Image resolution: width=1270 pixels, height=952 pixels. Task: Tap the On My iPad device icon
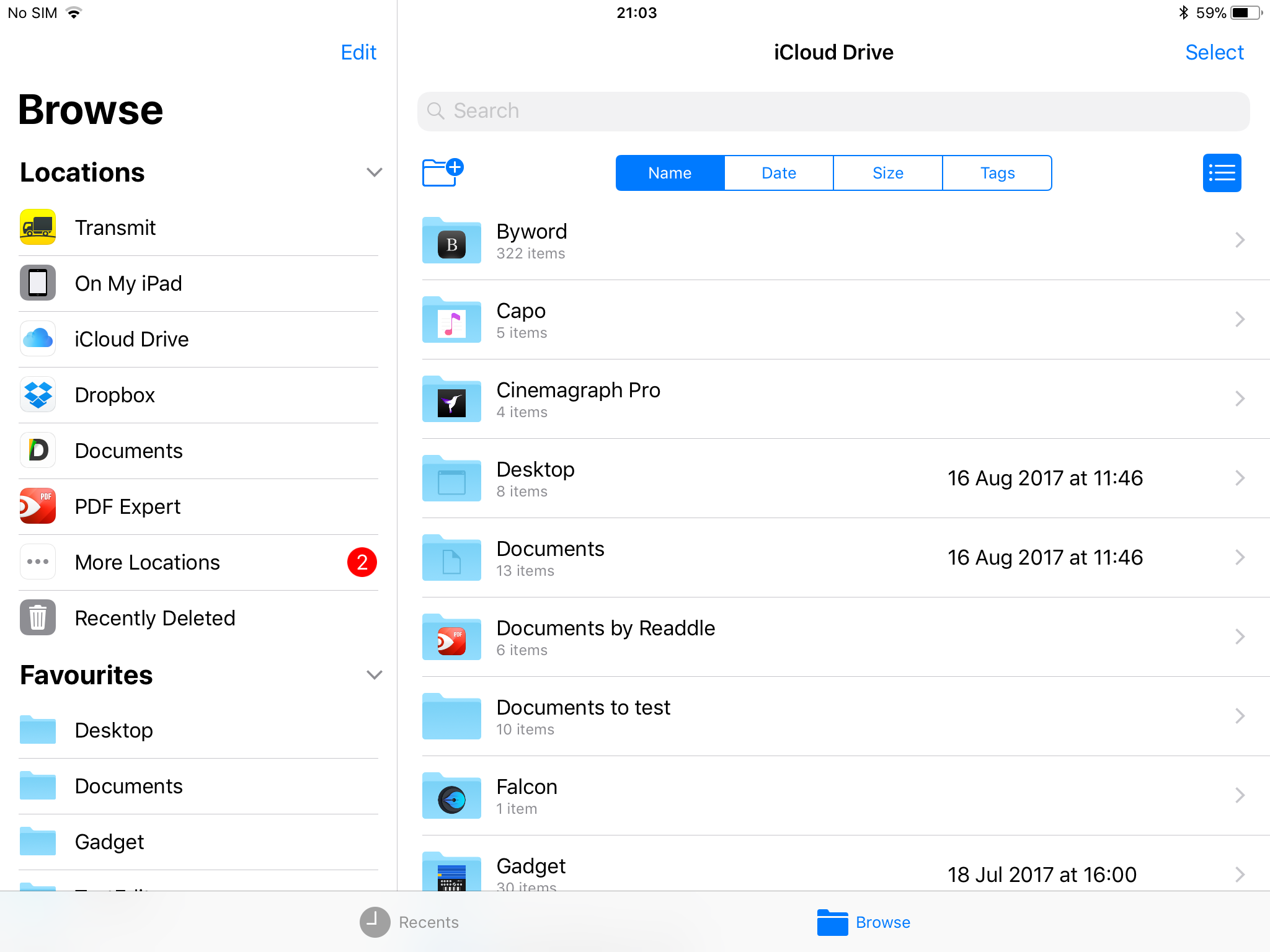point(38,283)
